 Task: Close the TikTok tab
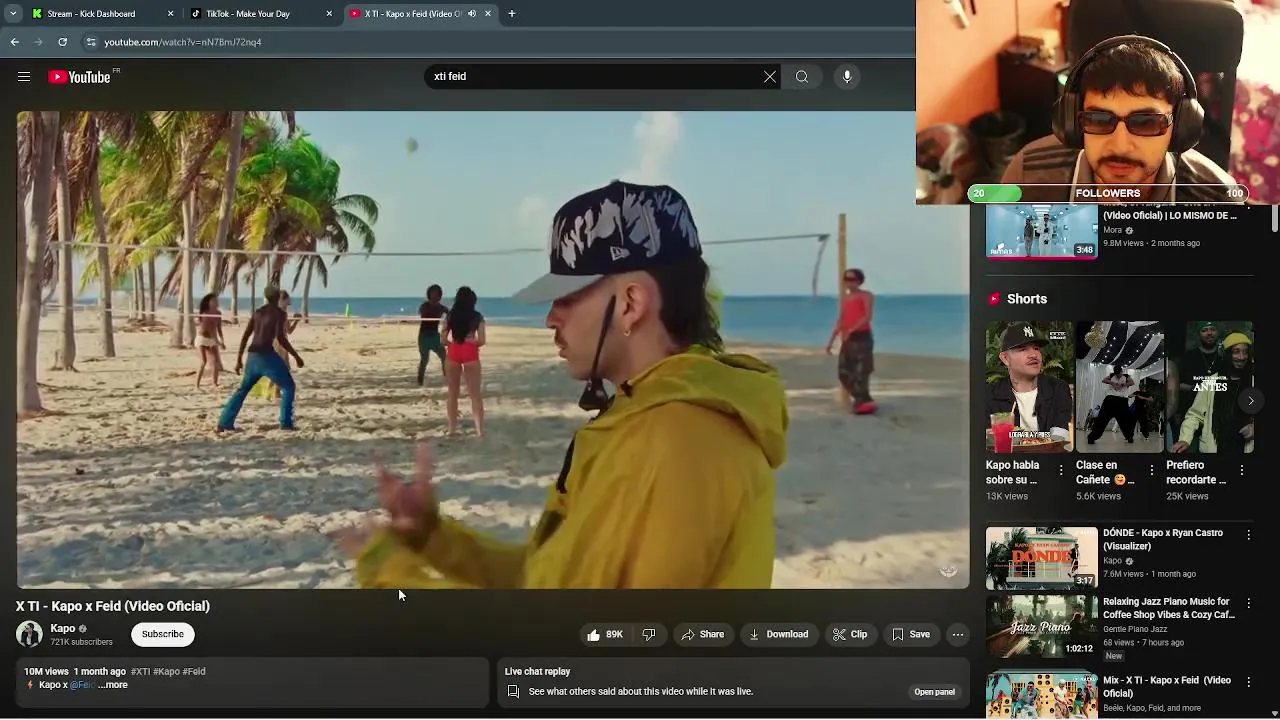tap(329, 14)
